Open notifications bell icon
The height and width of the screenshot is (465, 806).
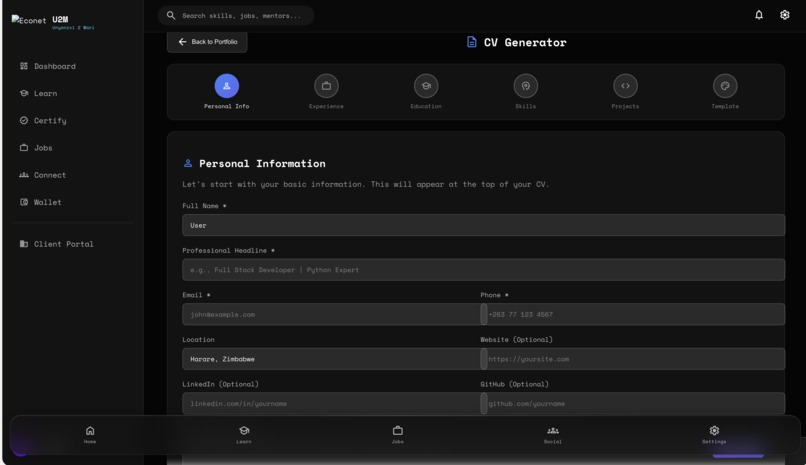[759, 15]
